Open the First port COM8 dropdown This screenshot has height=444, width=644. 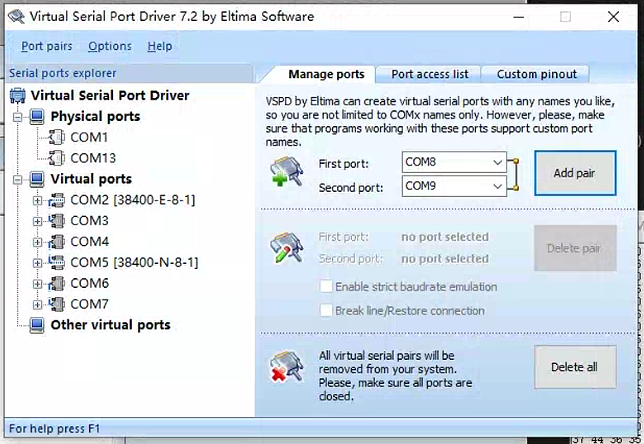coord(497,162)
